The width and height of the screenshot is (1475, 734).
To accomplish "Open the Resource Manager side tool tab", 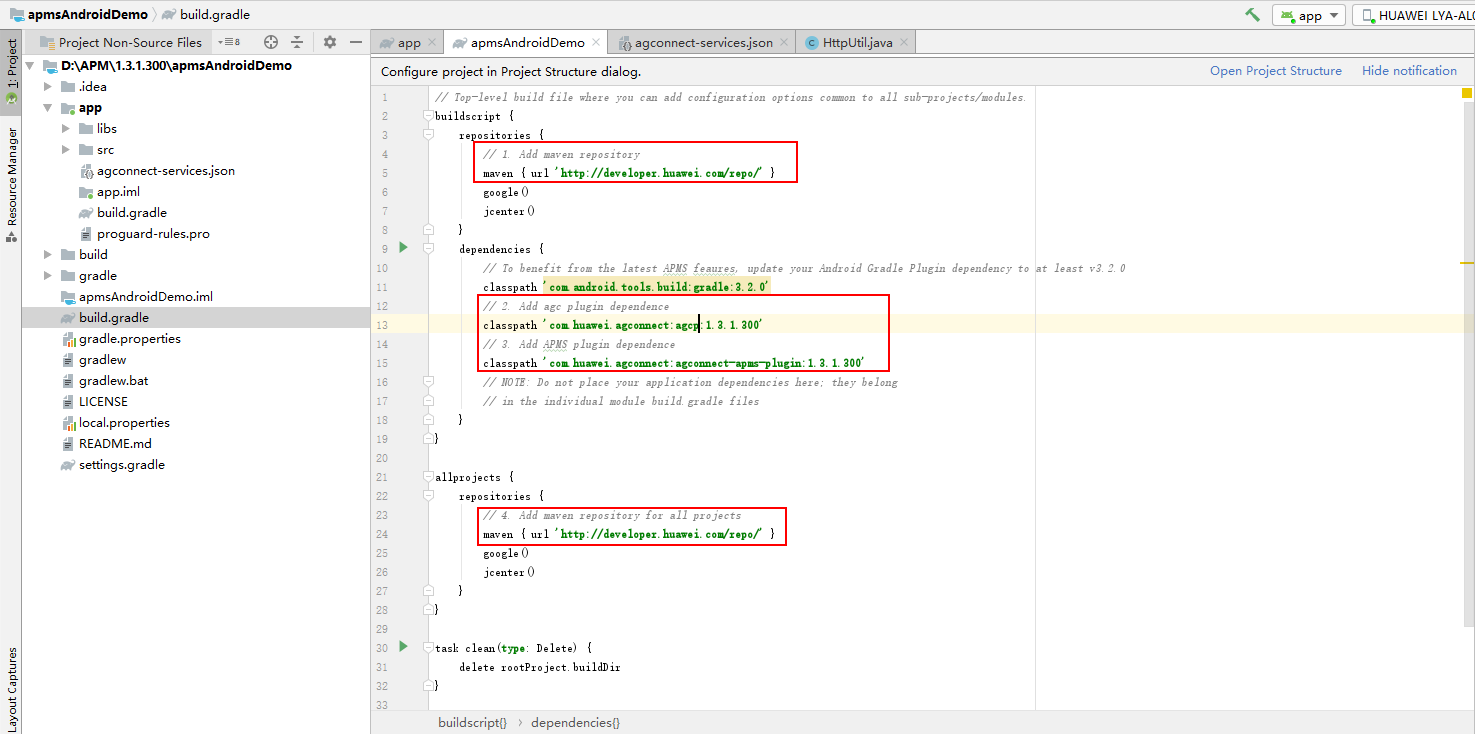I will (12, 184).
